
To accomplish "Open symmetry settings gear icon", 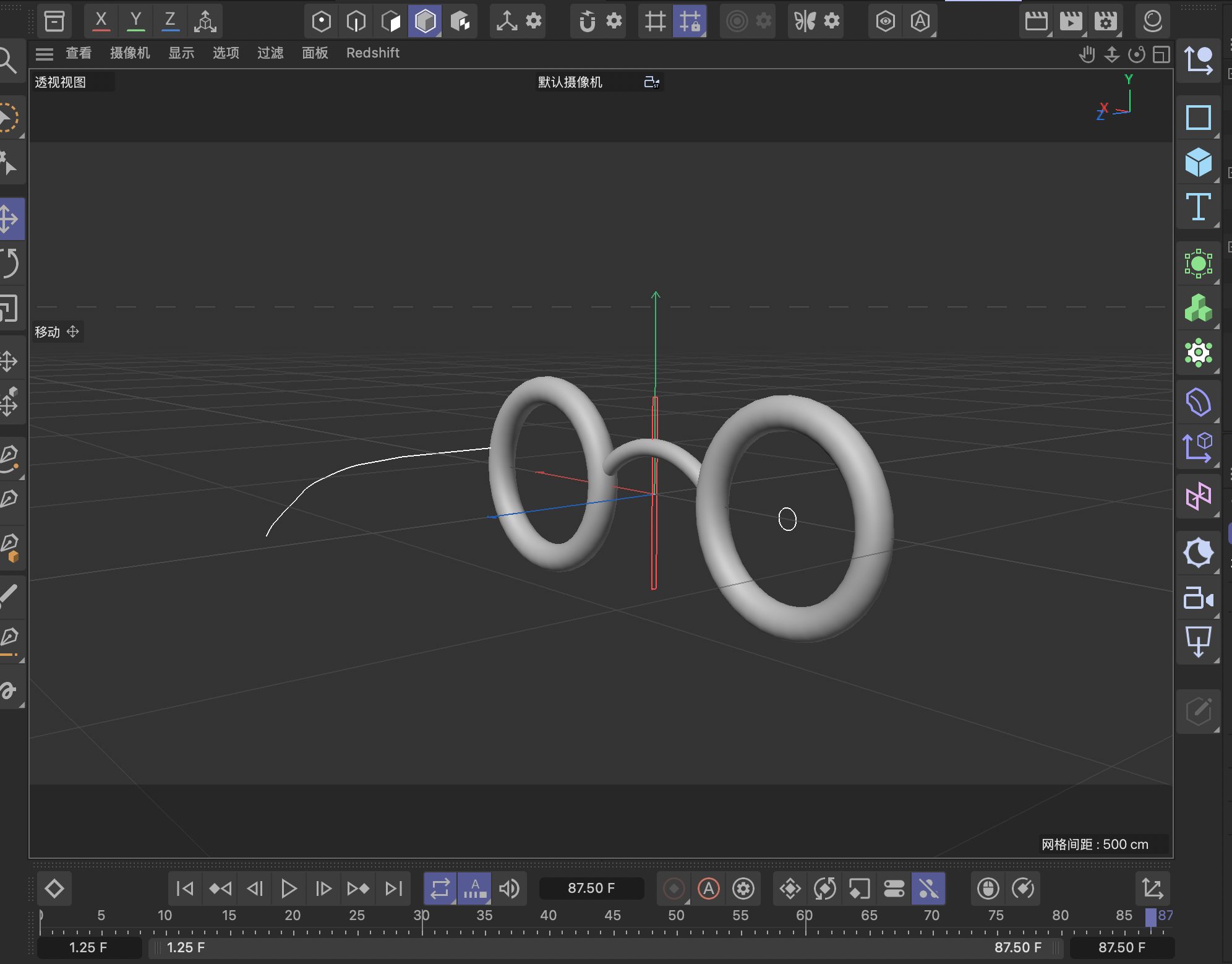I will 832,22.
